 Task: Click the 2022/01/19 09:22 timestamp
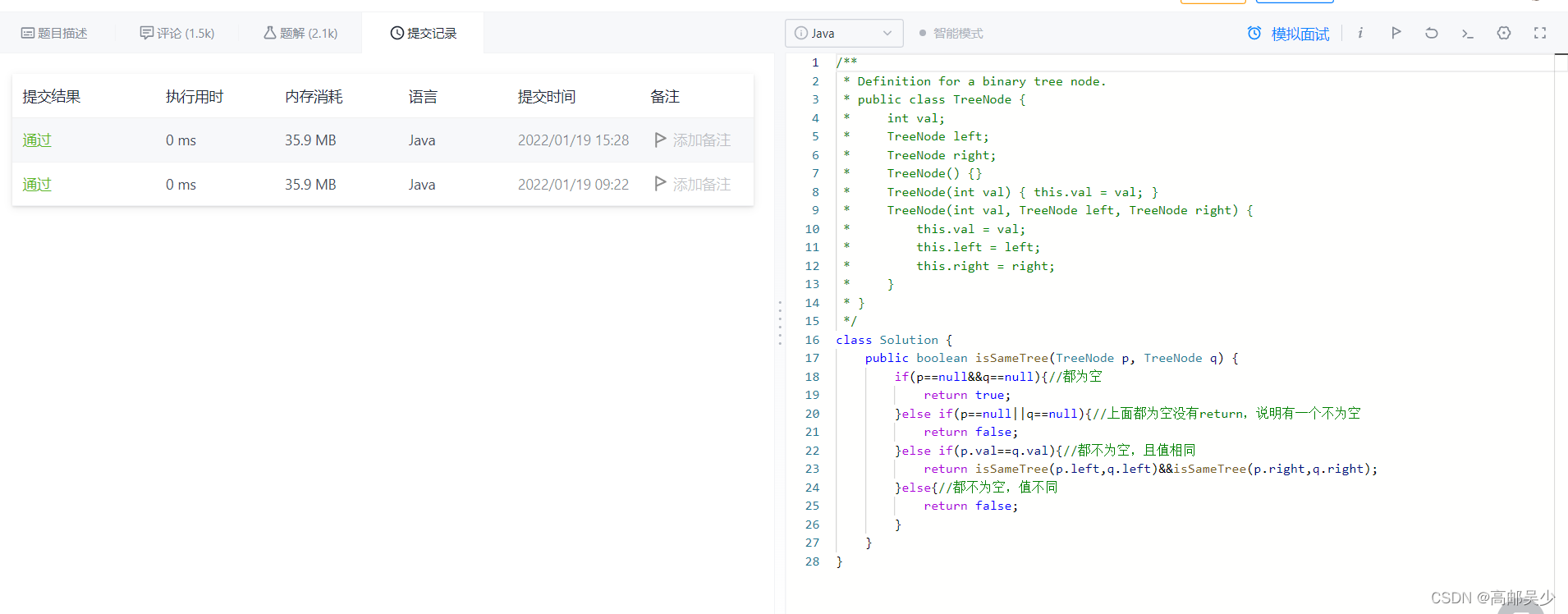tap(573, 185)
